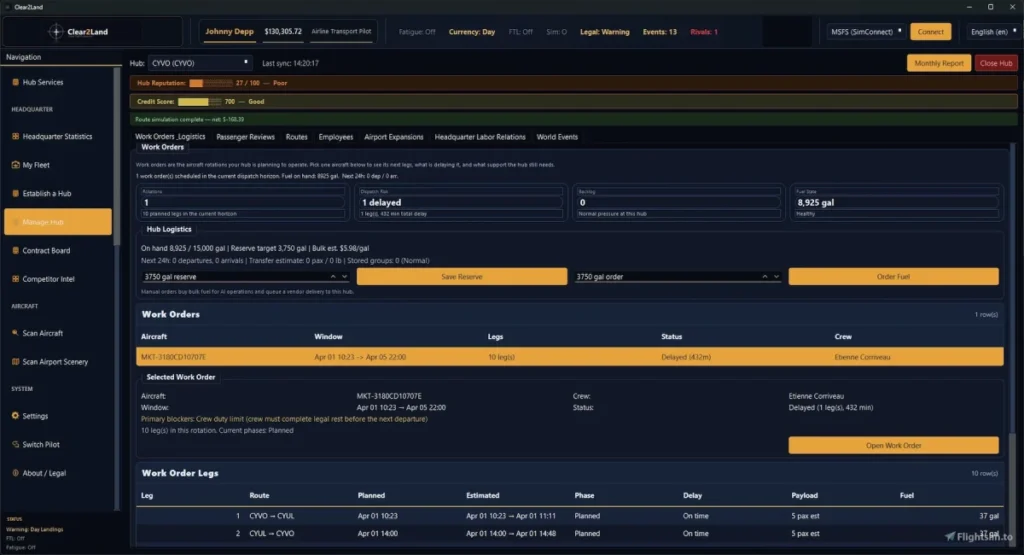Image resolution: width=1024 pixels, height=555 pixels.
Task: Select the Establish a Hub icon
Action: [15, 193]
